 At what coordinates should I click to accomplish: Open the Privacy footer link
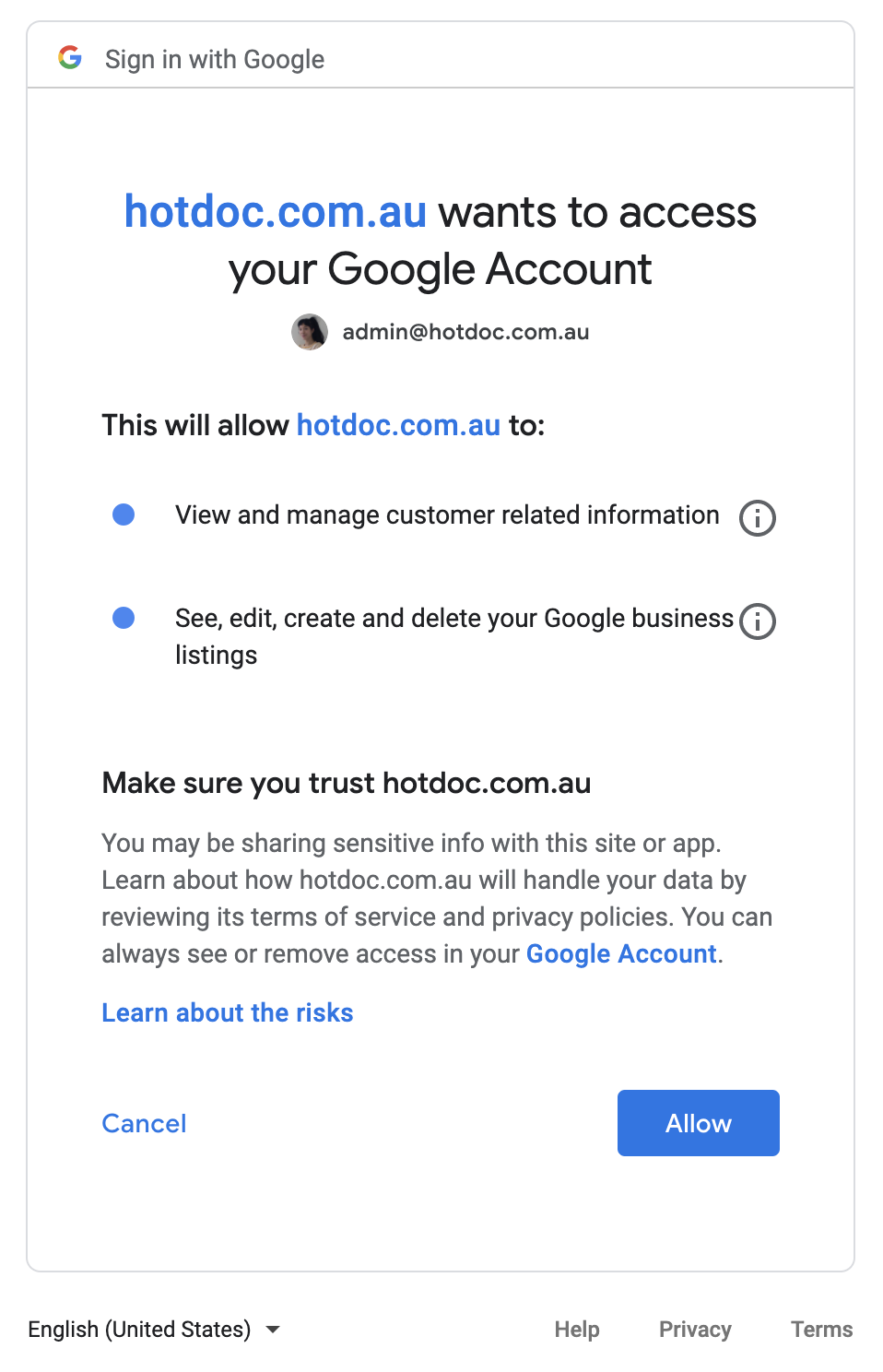pyautogui.click(x=695, y=1330)
